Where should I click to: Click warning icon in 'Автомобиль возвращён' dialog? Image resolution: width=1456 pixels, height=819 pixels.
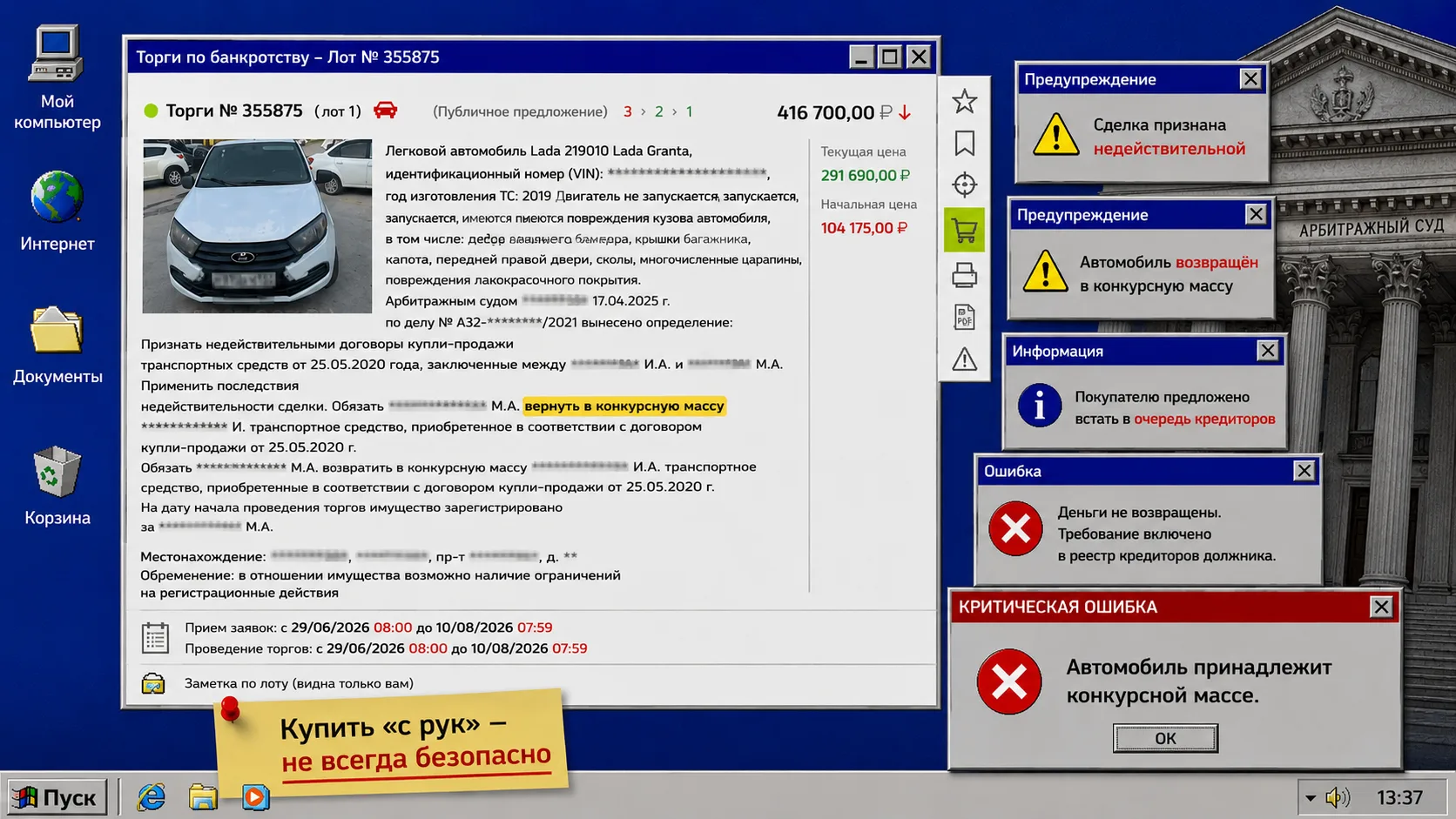[1046, 272]
